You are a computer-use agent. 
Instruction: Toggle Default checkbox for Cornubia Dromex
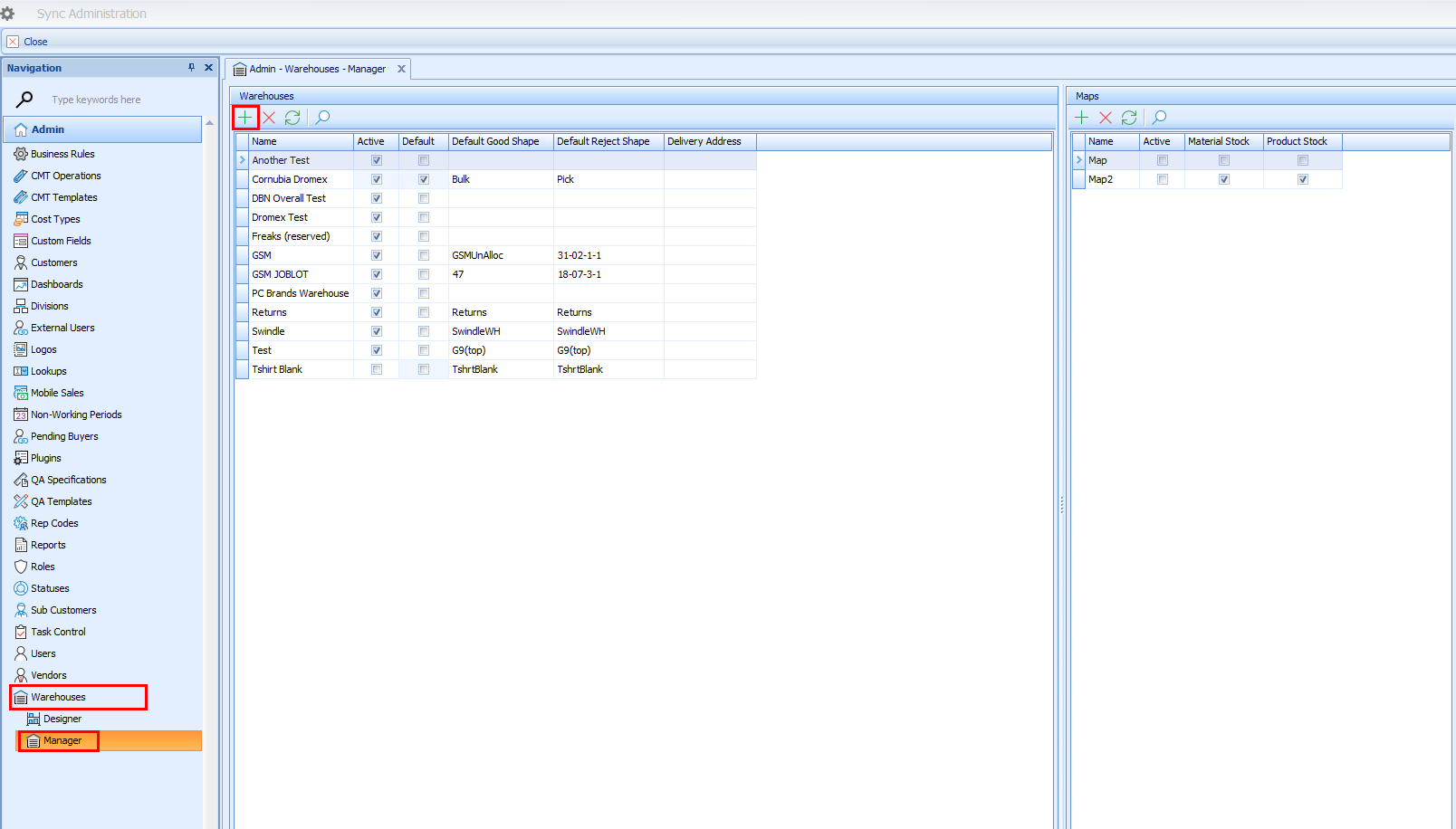424,179
